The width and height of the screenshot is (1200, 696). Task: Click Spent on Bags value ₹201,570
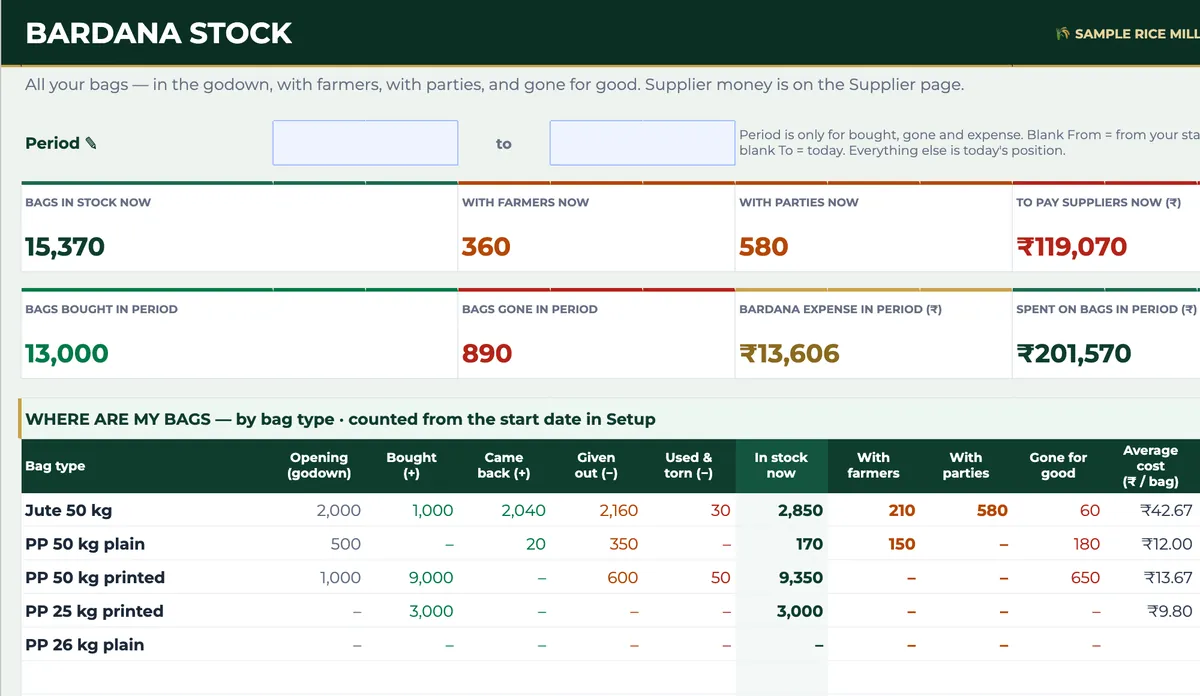point(1074,354)
